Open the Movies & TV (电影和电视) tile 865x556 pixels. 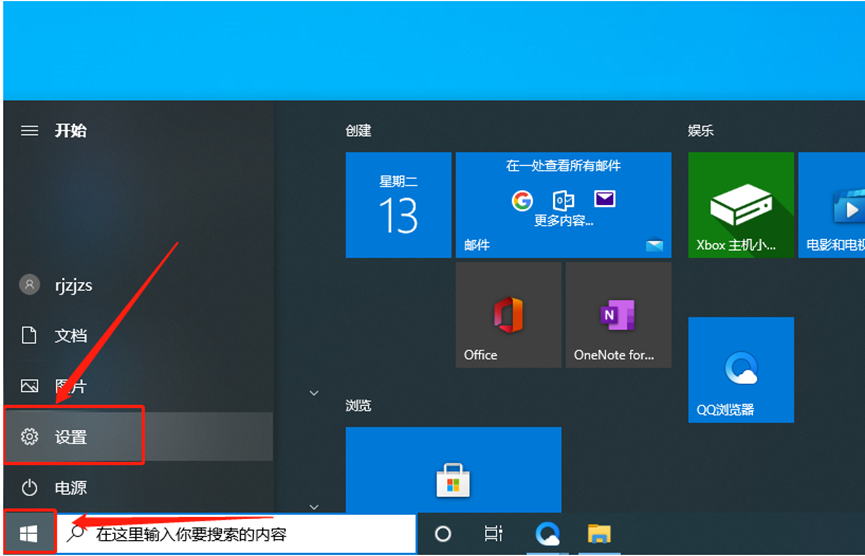tap(832, 205)
